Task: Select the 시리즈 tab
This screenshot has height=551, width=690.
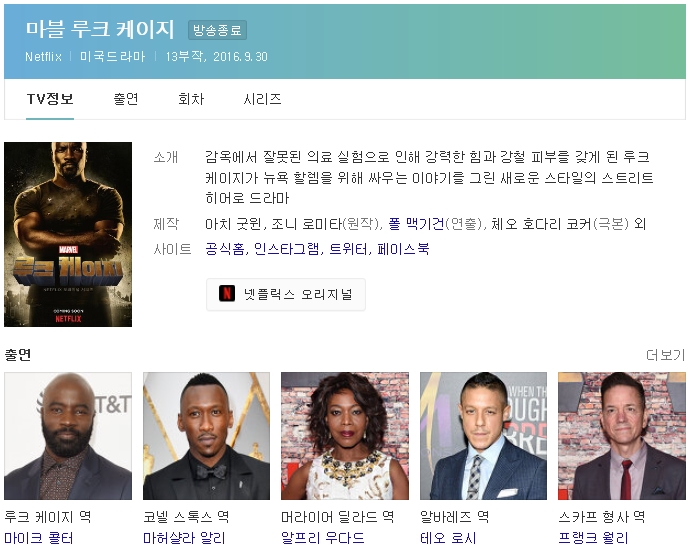Action: click(262, 99)
